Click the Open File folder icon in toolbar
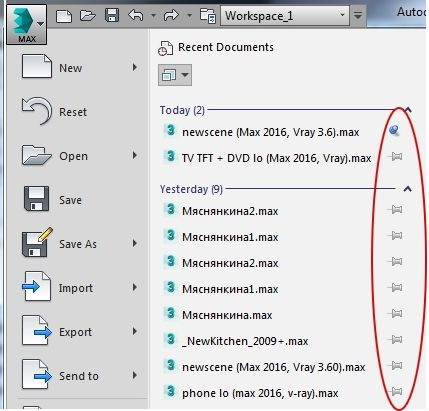This screenshot has width=429, height=411. tap(88, 15)
